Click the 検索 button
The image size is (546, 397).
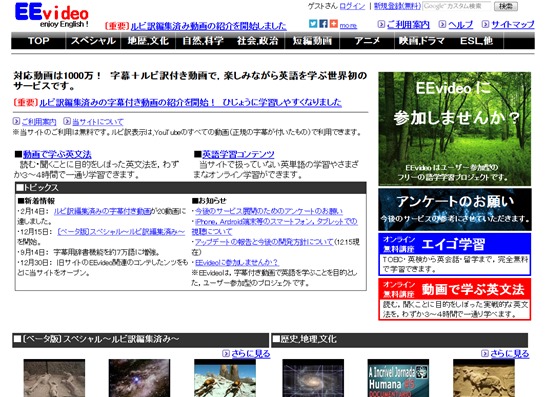pyautogui.click(x=506, y=6)
